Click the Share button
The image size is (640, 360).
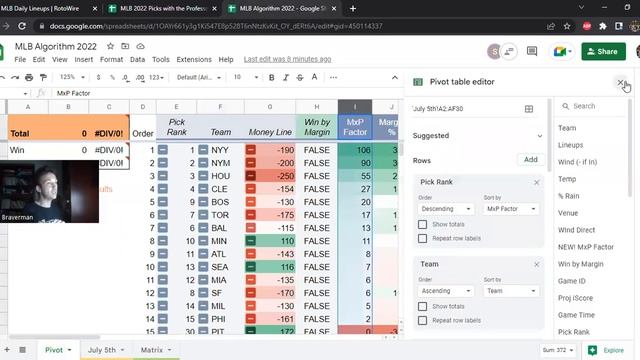(603, 51)
